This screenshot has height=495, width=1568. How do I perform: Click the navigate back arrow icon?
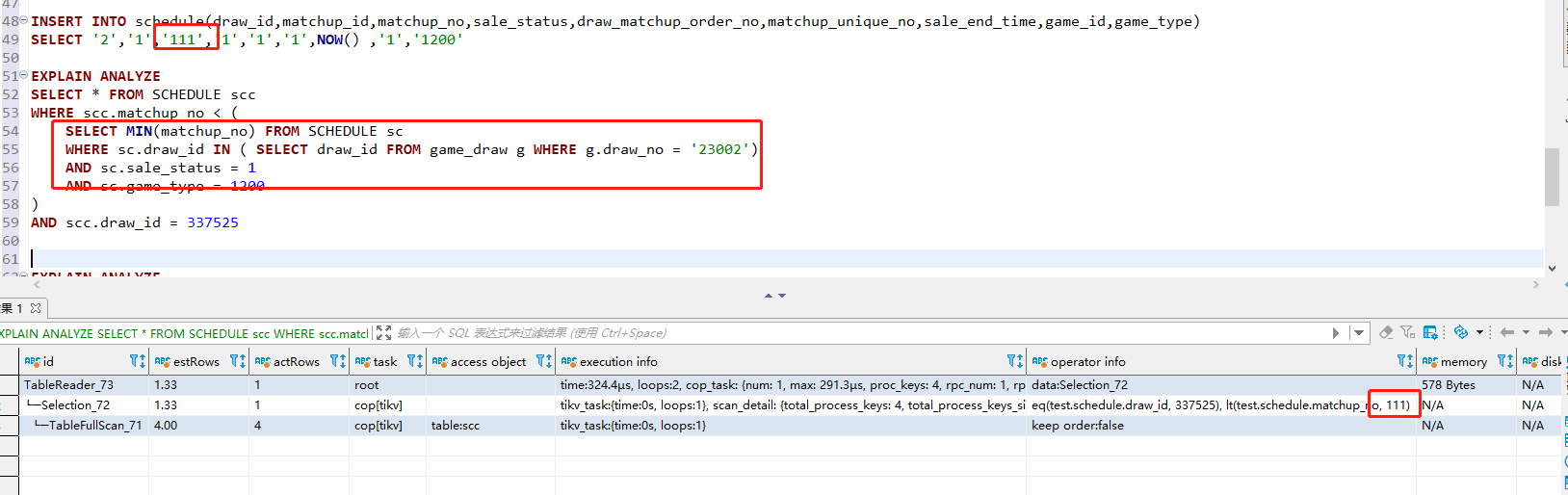click(1507, 332)
